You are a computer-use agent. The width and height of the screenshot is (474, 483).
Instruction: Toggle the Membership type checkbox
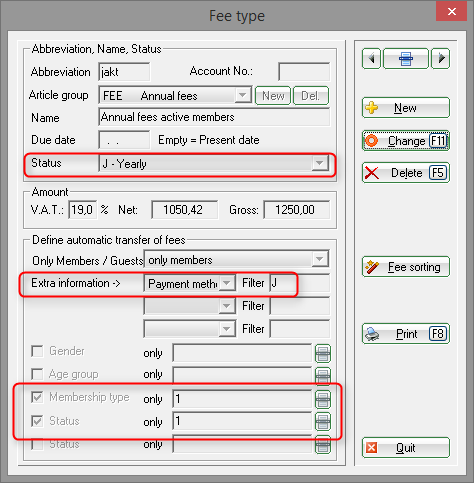[x=37, y=397]
